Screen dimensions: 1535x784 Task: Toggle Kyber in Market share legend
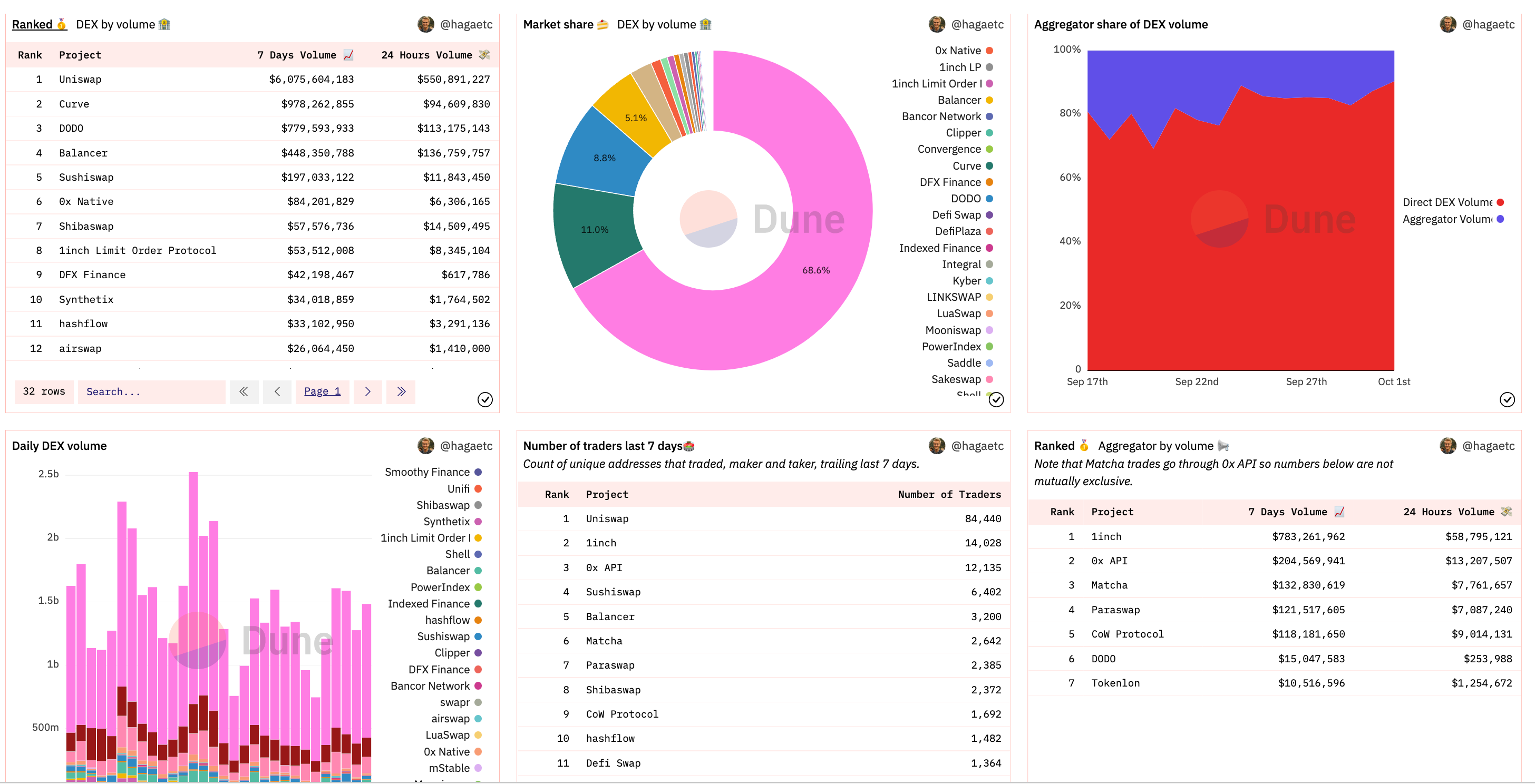pyautogui.click(x=973, y=281)
